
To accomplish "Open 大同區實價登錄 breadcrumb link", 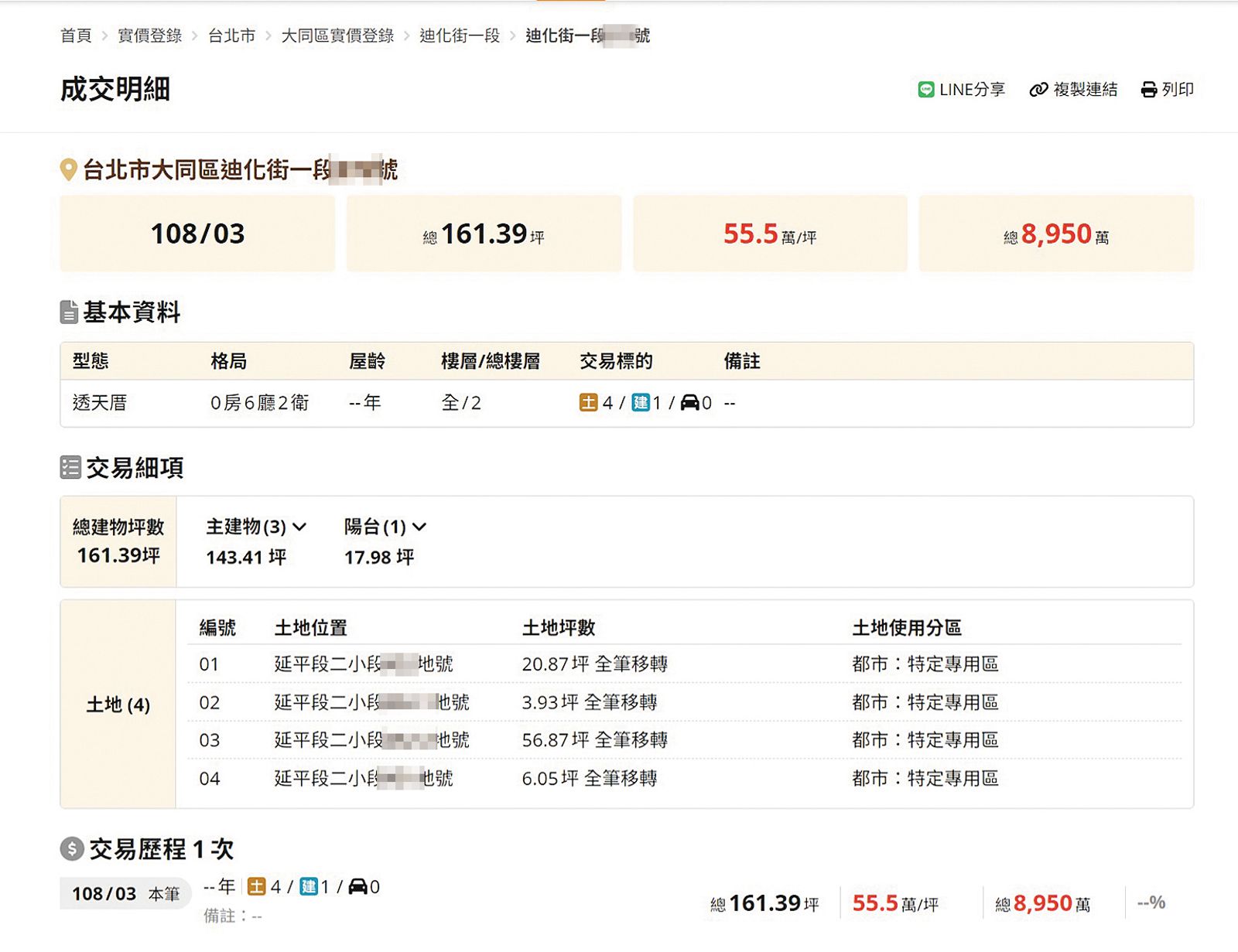I will coord(337,36).
